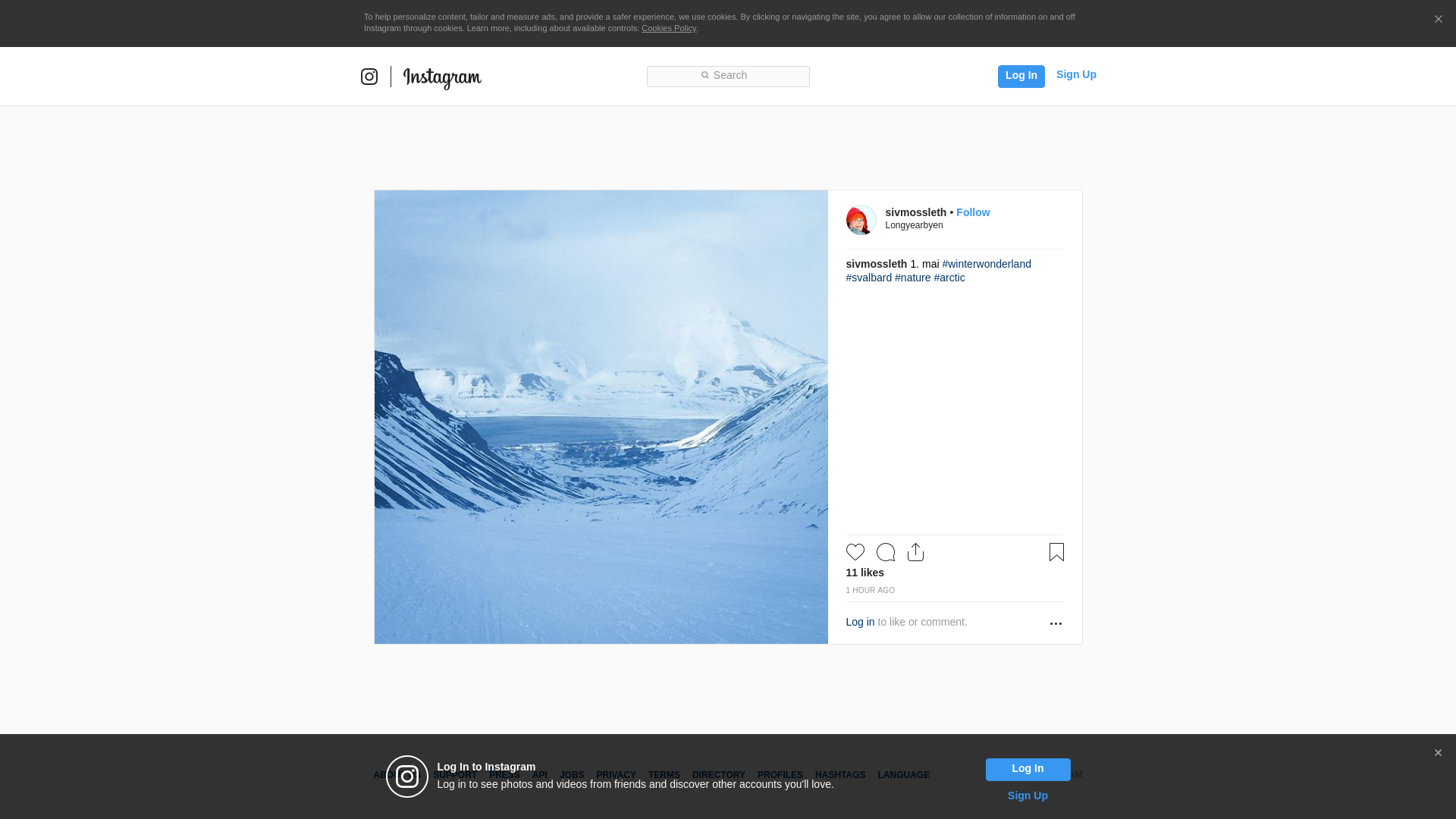Open the three-dot more options menu
This screenshot has width=1456, height=819.
click(x=1056, y=623)
